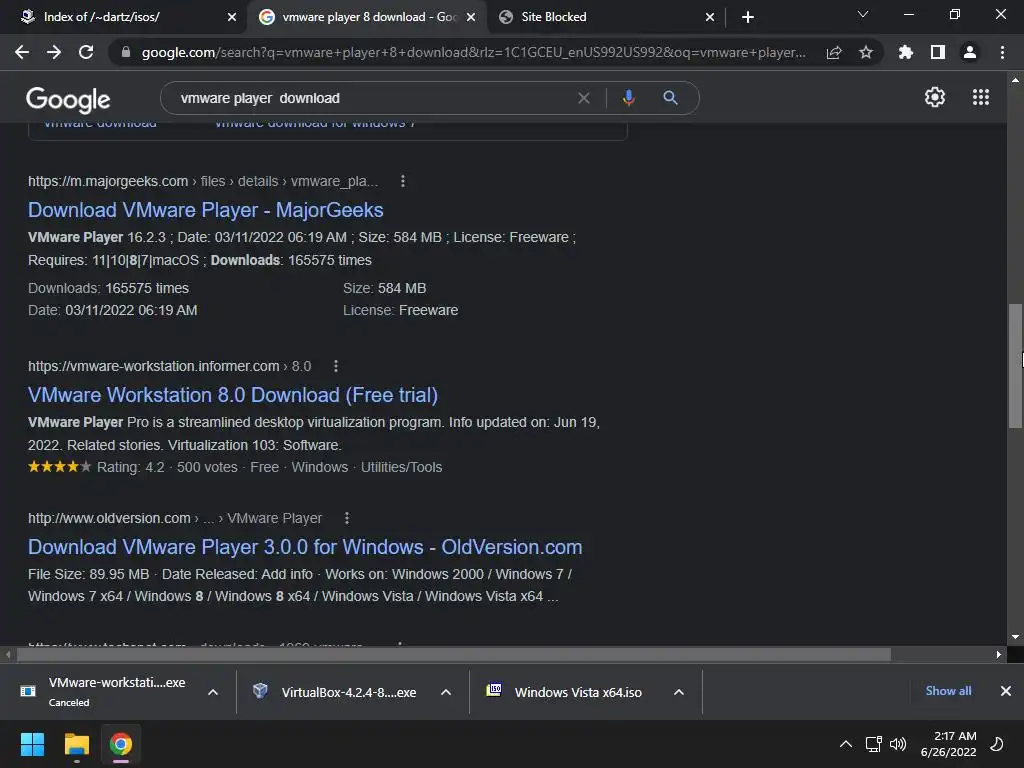Open the tab search dropdown
The image size is (1024, 768).
[x=863, y=14]
